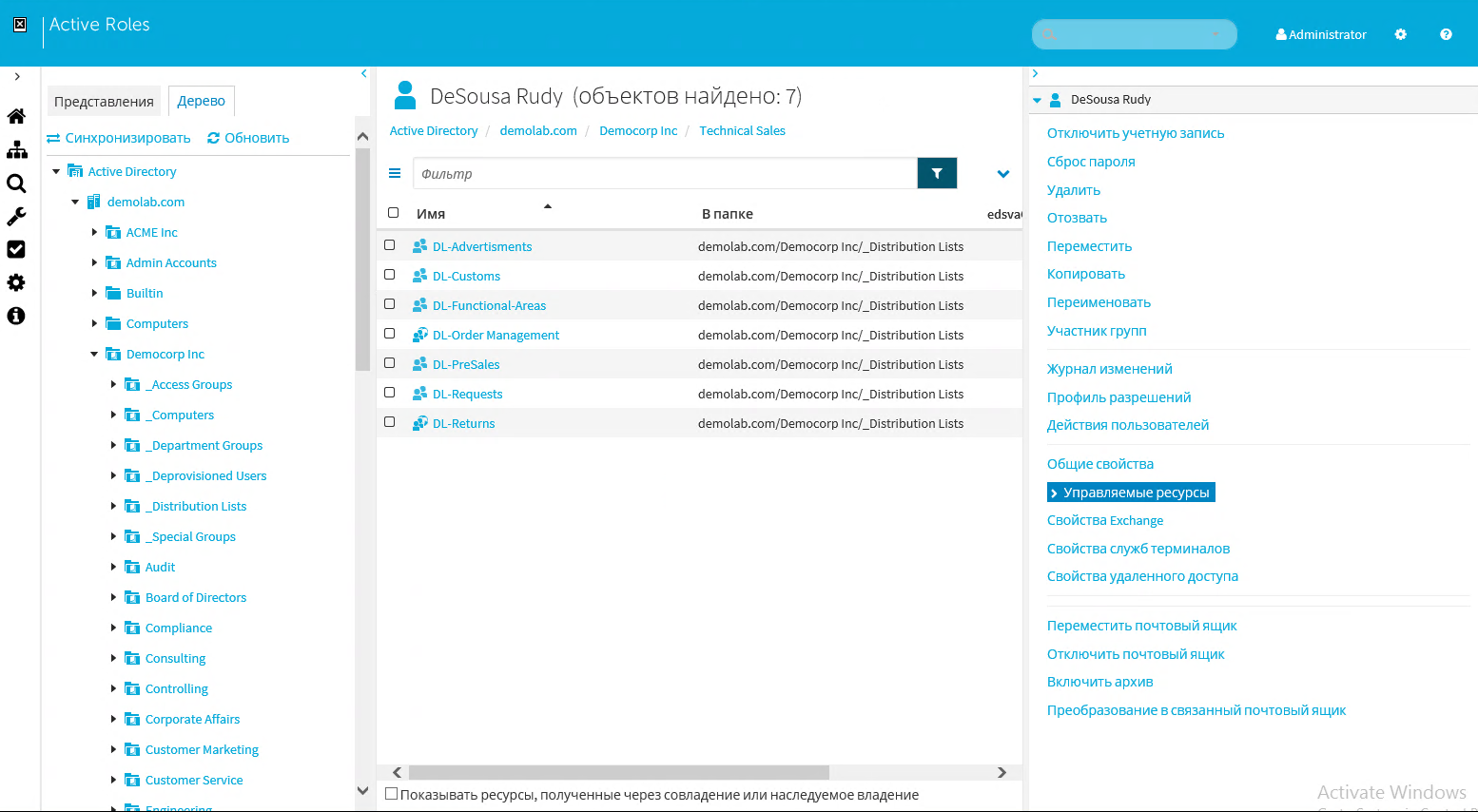
Task: Open the DL-PreSales group link
Action: 466,364
